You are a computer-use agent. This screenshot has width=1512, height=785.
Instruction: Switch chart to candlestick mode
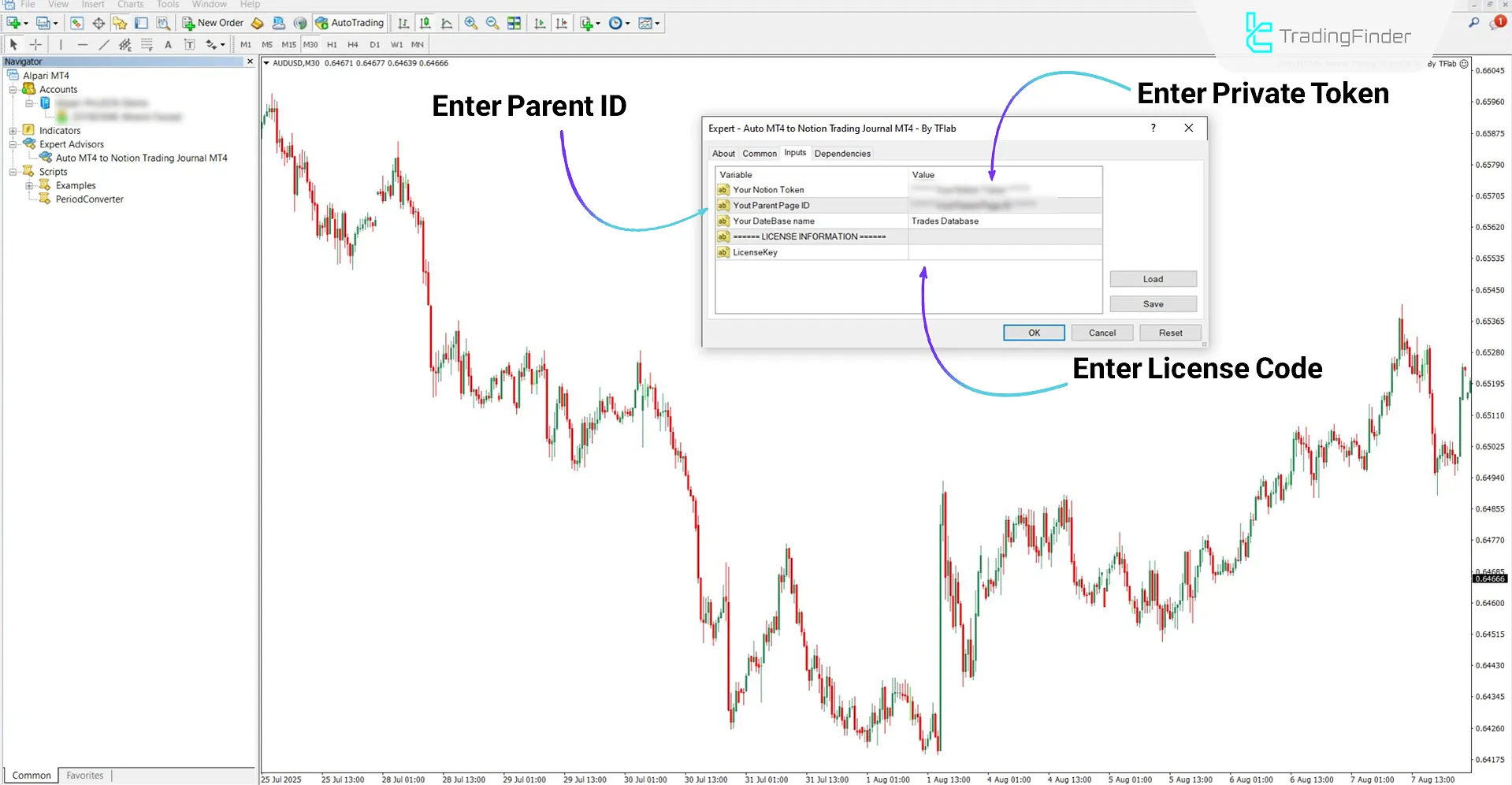(x=425, y=23)
